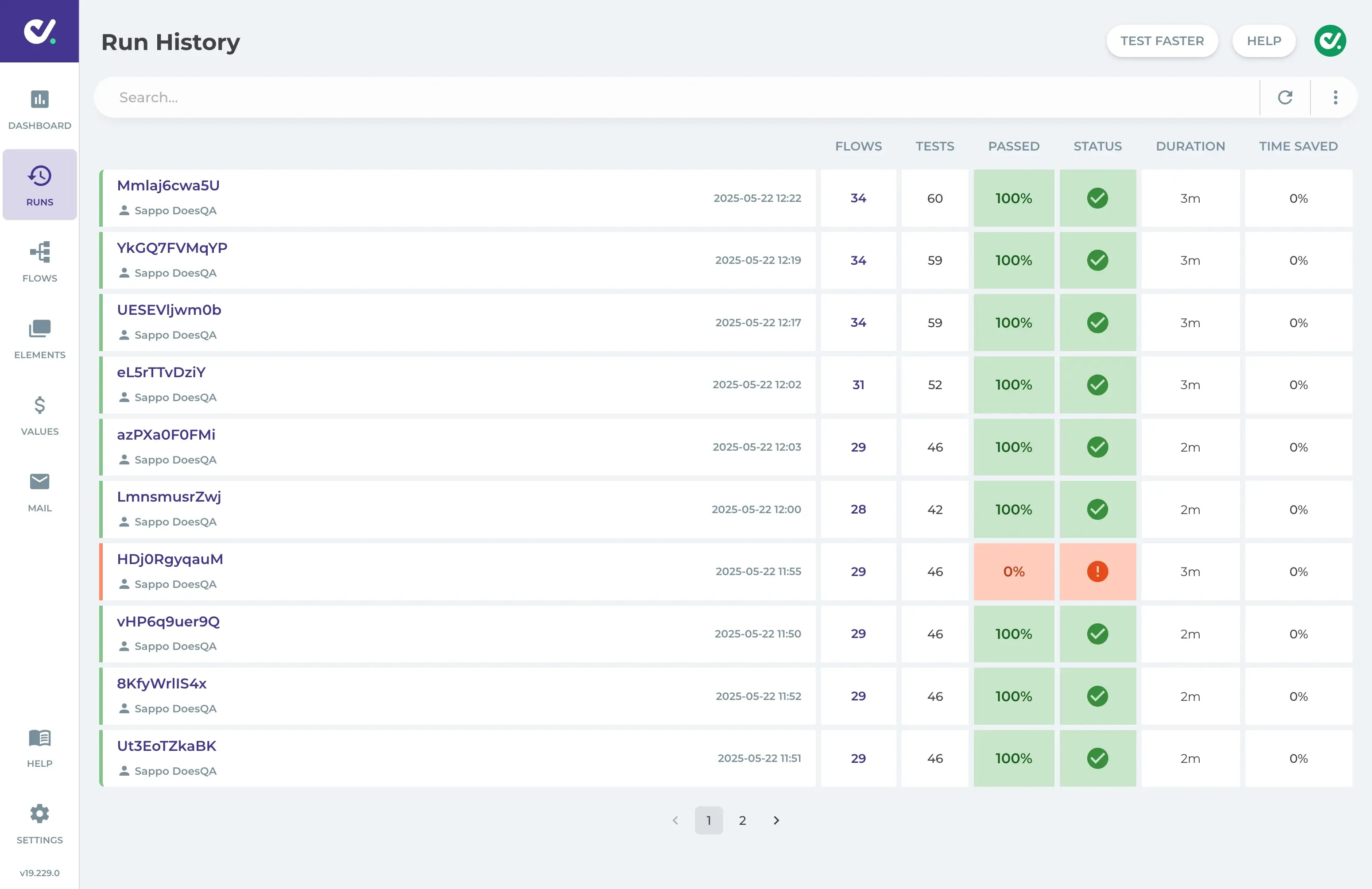Click the DoesQA logo in the sidebar
Viewport: 1372px width, 889px height.
[39, 31]
